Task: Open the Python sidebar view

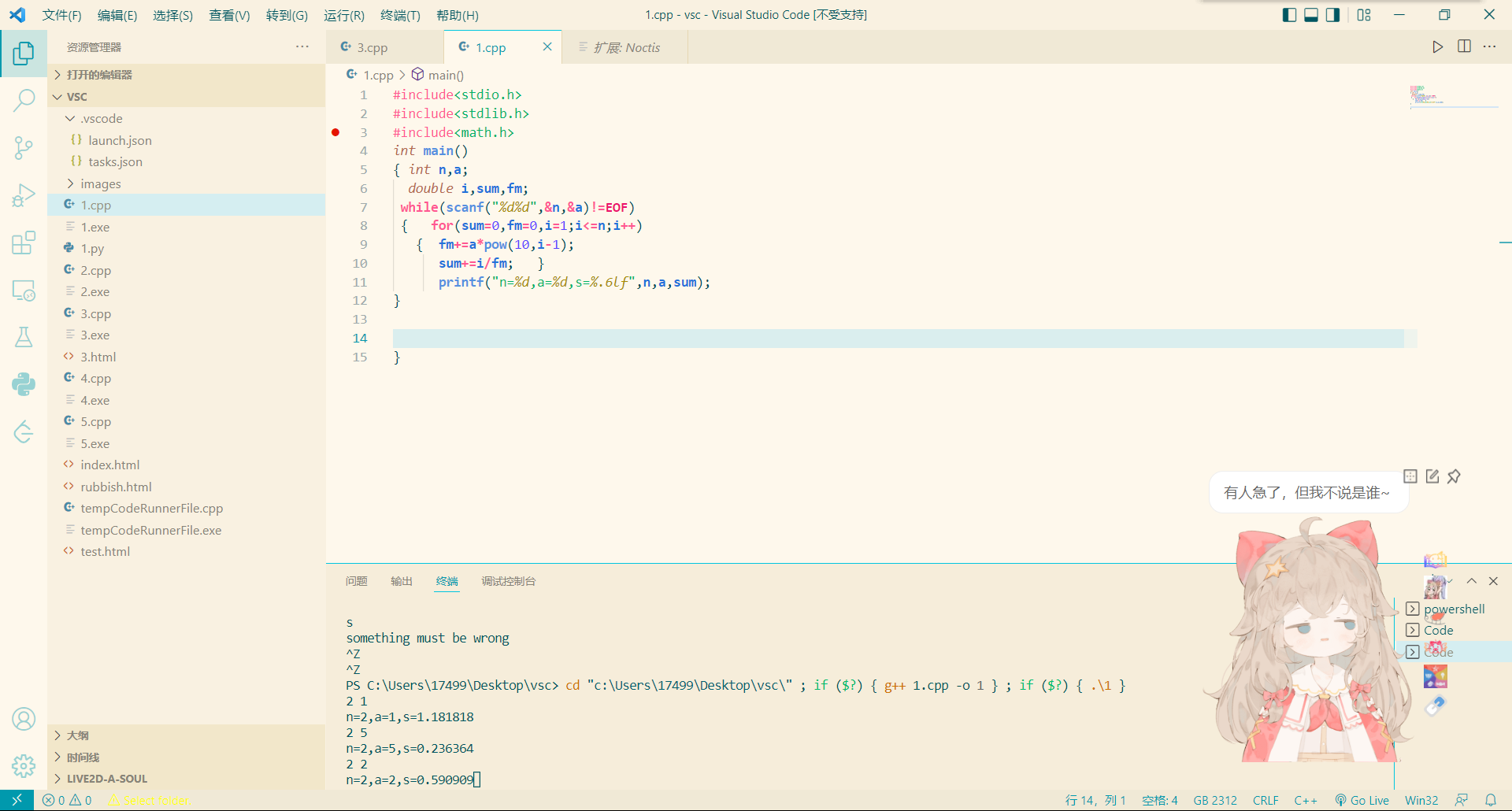Action: [24, 384]
